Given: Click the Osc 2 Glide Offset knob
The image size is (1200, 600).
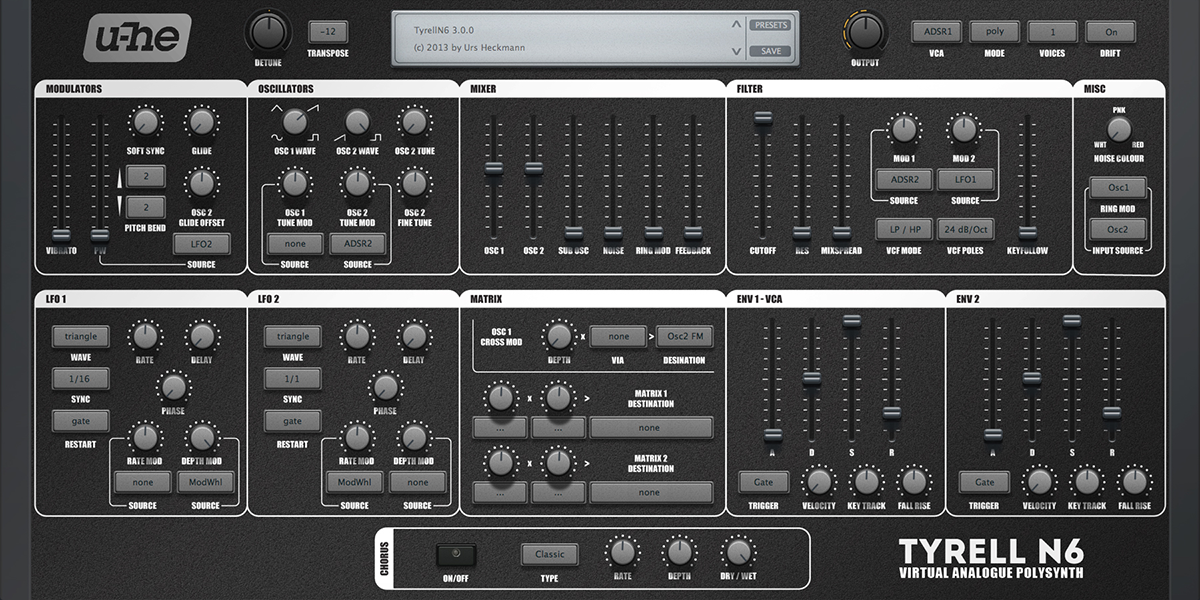Looking at the screenshot, I should tap(202, 183).
